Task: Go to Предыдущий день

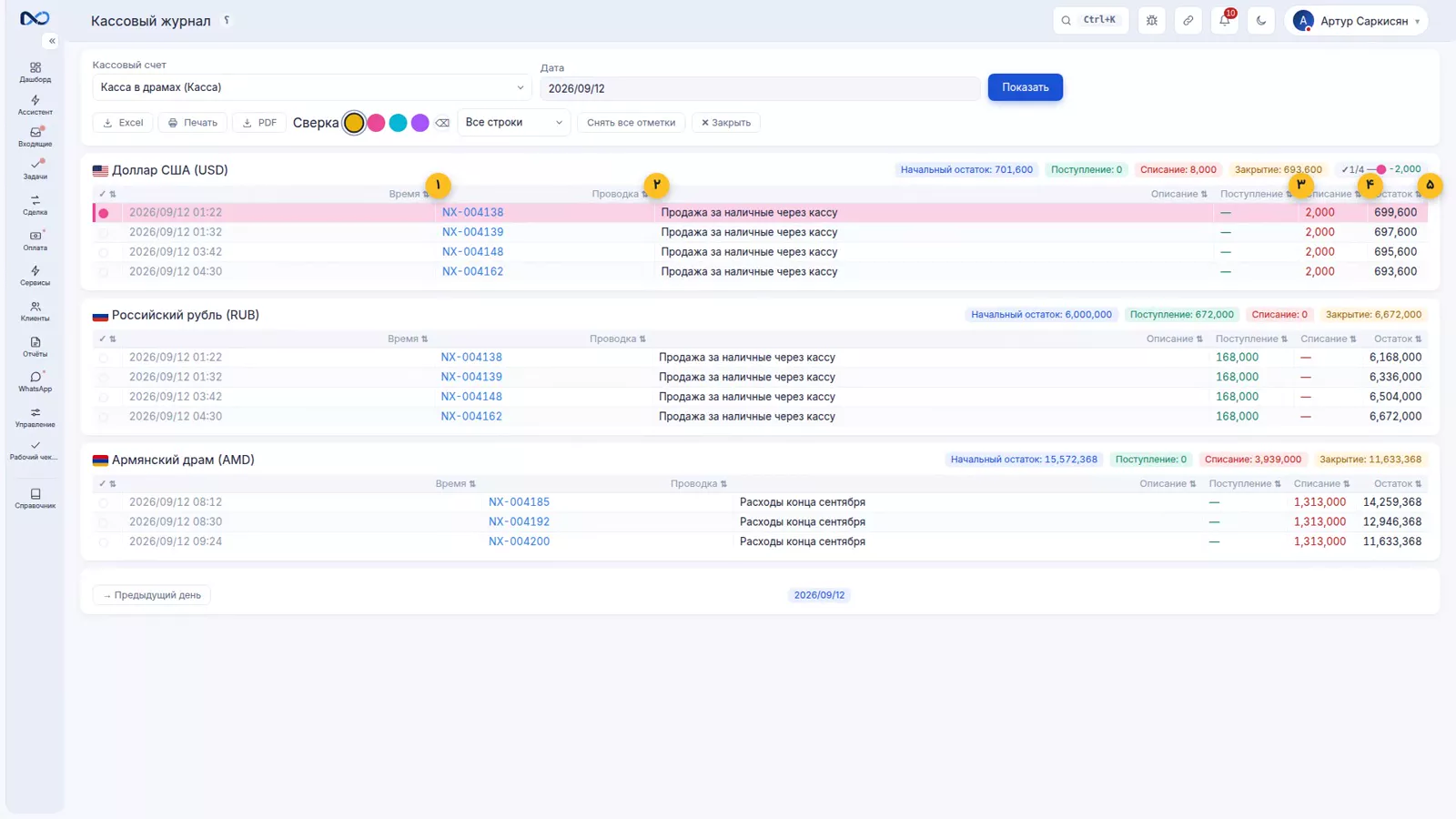Action: (x=152, y=595)
